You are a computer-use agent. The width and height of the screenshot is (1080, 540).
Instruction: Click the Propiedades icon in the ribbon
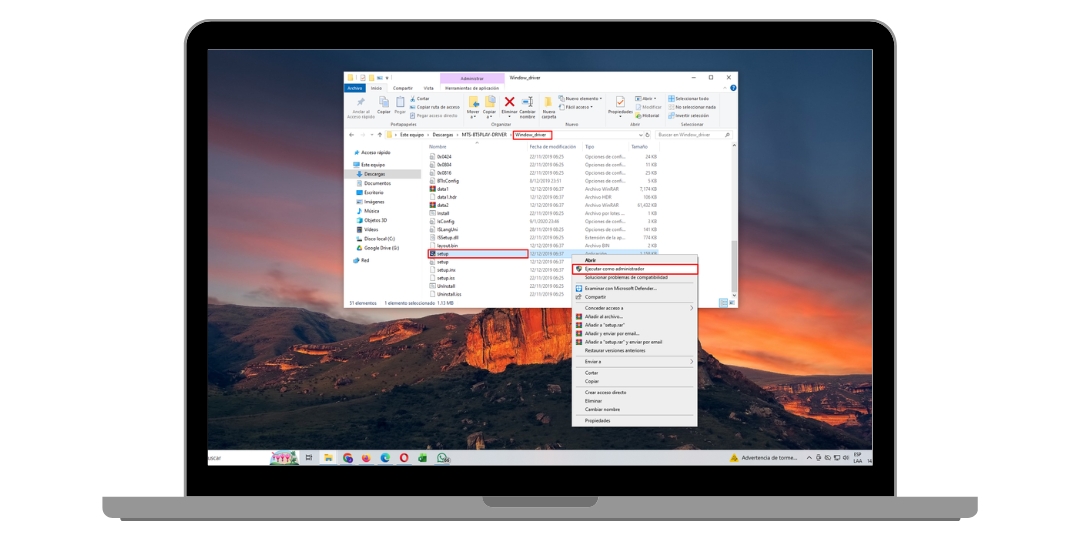tap(620, 103)
